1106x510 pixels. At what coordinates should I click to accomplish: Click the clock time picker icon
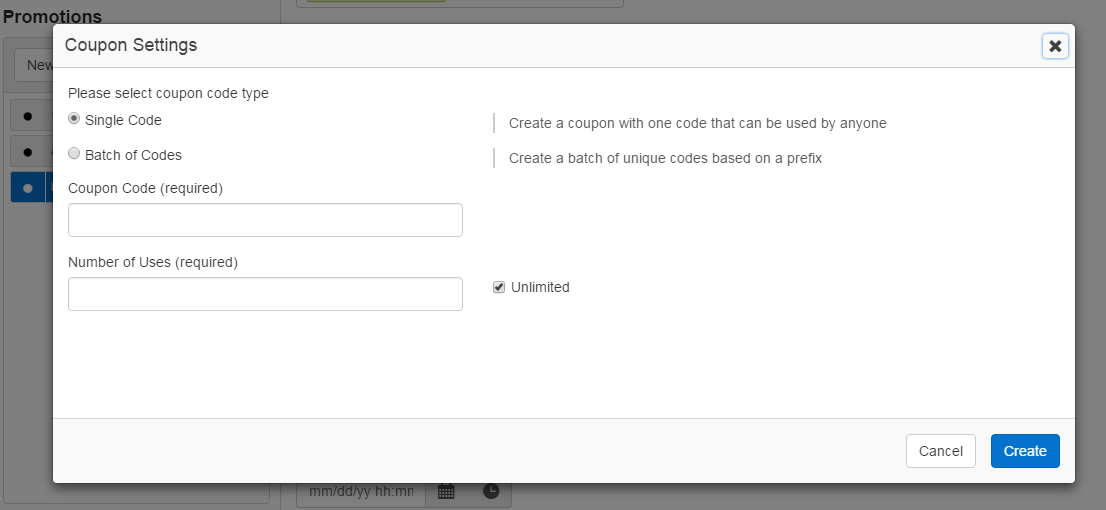[491, 491]
